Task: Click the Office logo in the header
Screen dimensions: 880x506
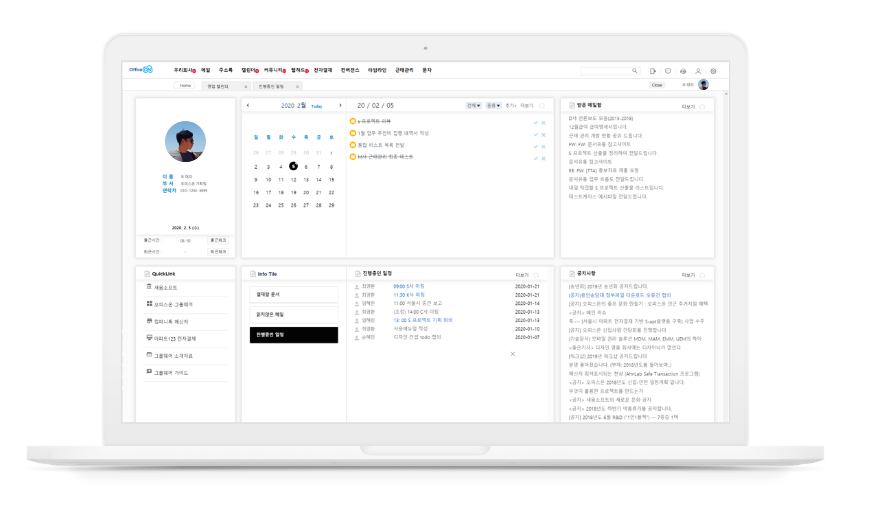Action: click(140, 70)
